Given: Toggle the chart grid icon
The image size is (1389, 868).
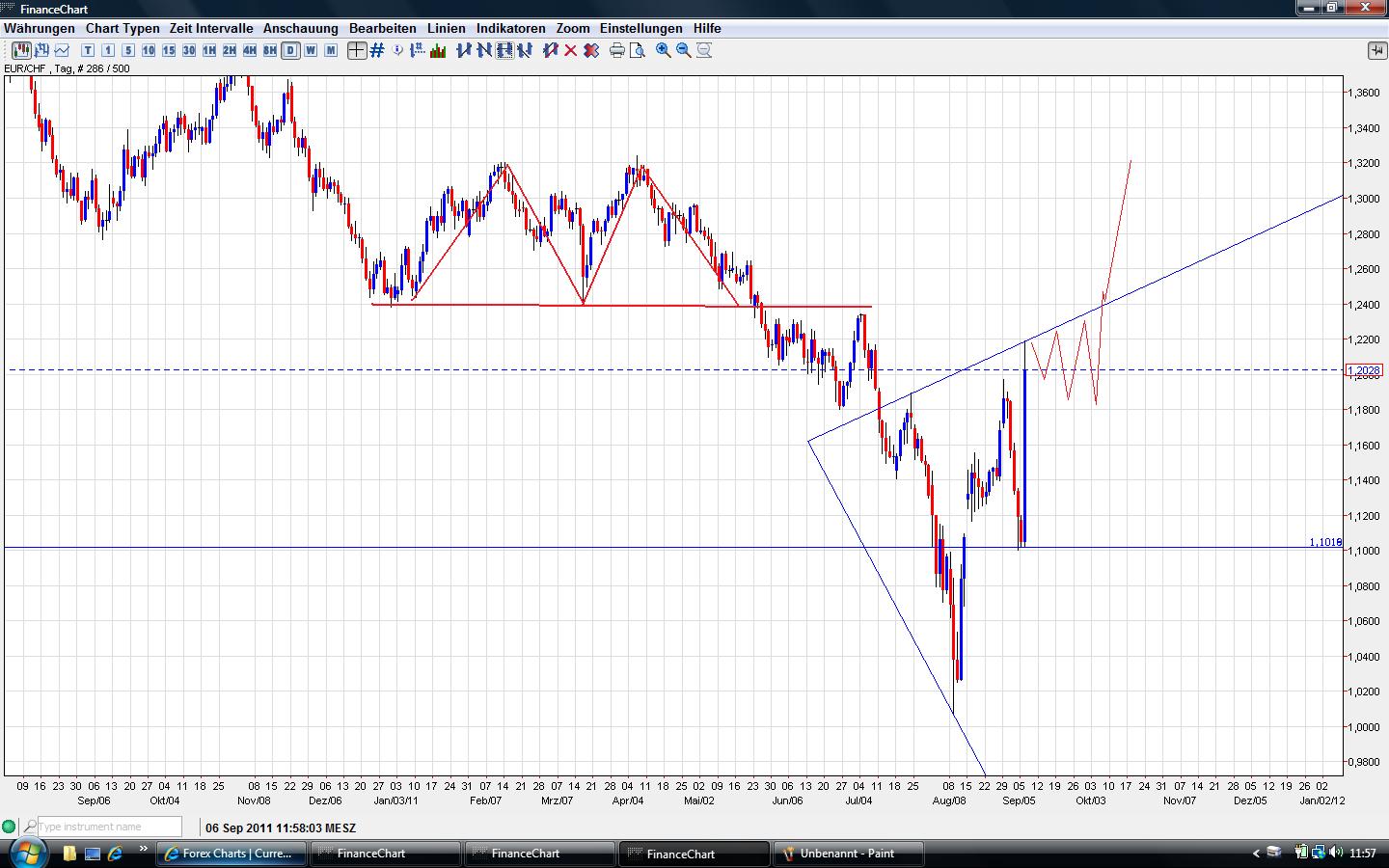Looking at the screenshot, I should point(377,50).
